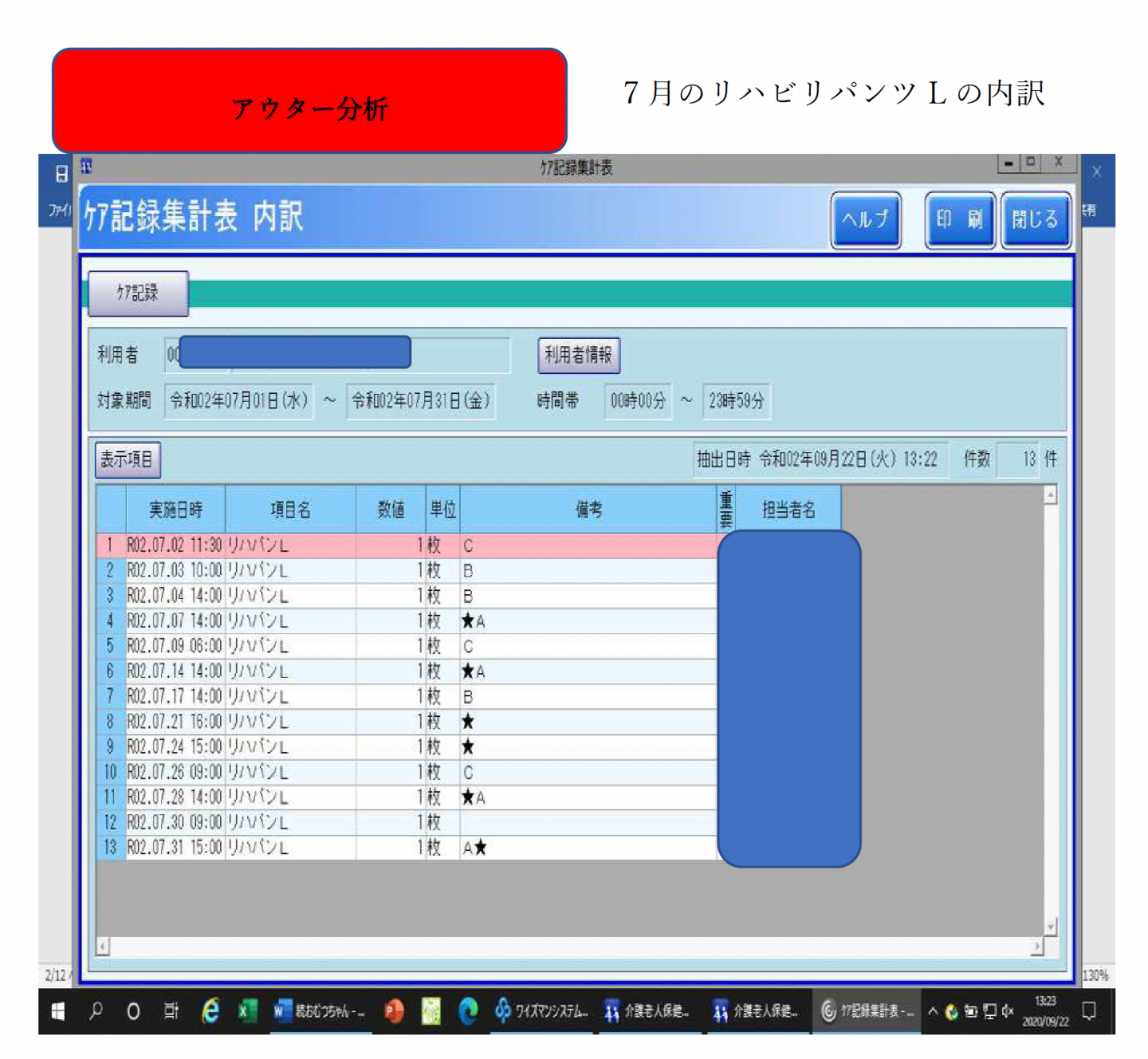Click the 表示項目 button
Screen dimensions: 1148x1059
[x=127, y=460]
